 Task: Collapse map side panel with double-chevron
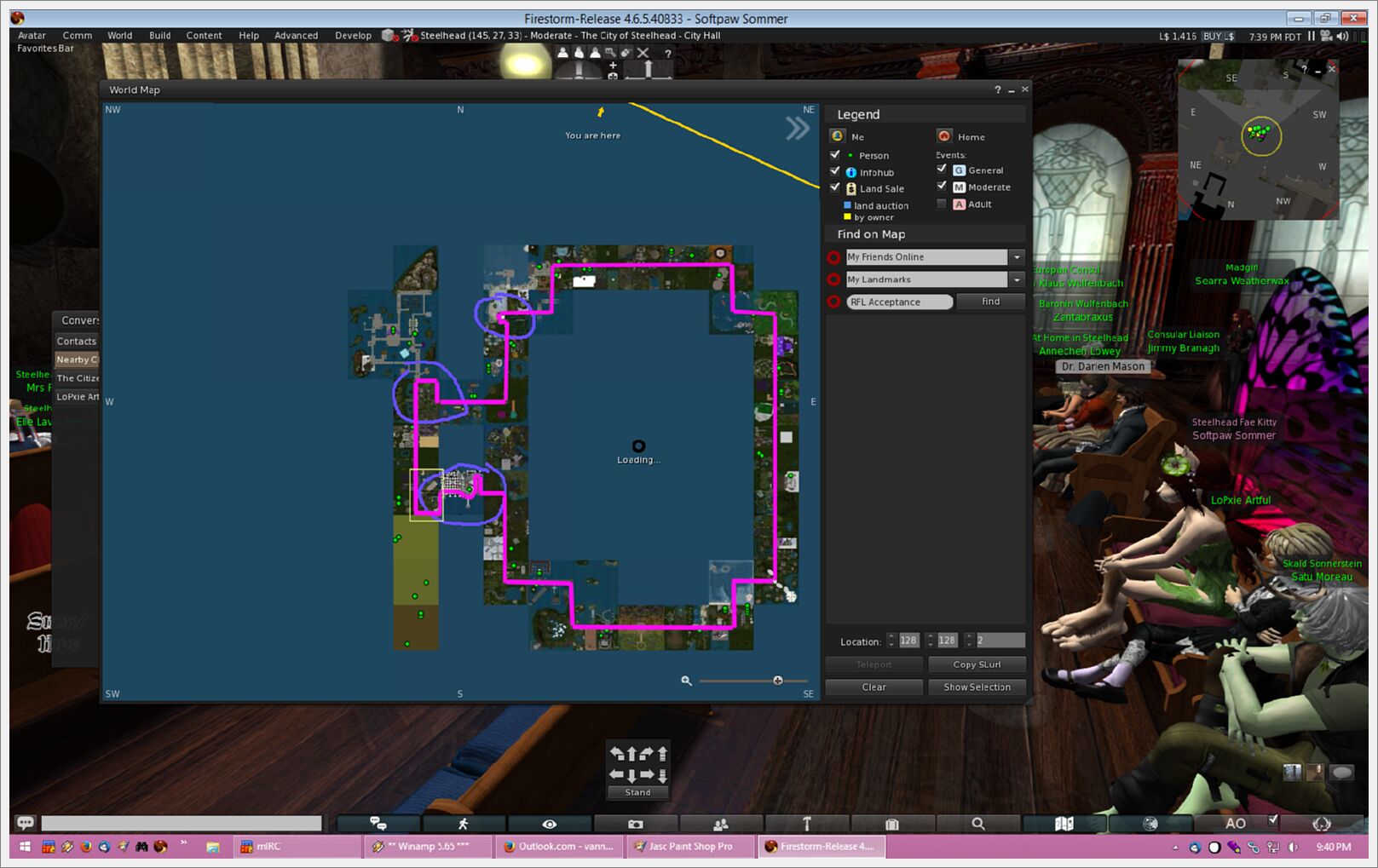click(x=797, y=129)
